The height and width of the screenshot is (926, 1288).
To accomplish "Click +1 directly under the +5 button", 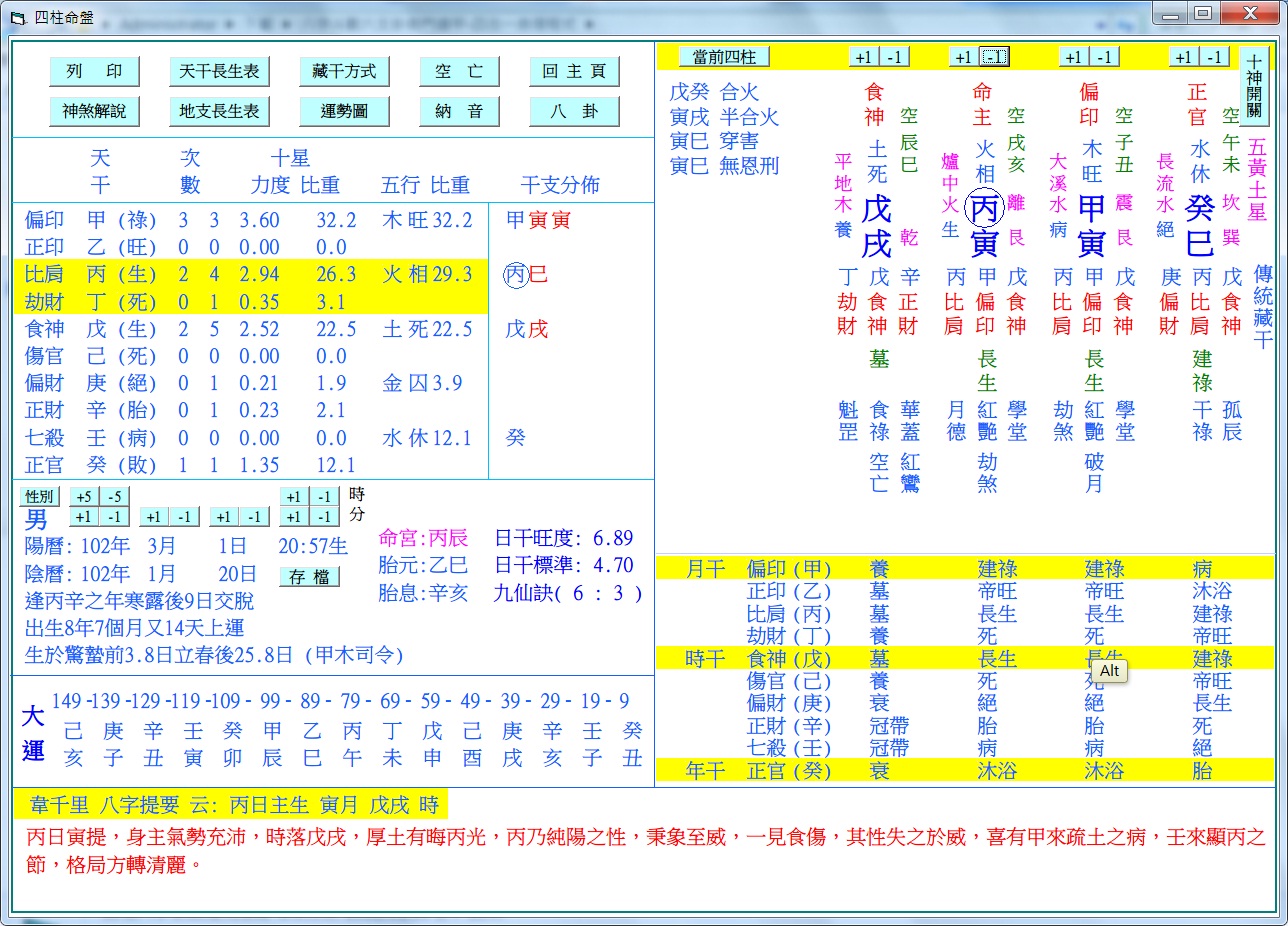I will pos(84,517).
